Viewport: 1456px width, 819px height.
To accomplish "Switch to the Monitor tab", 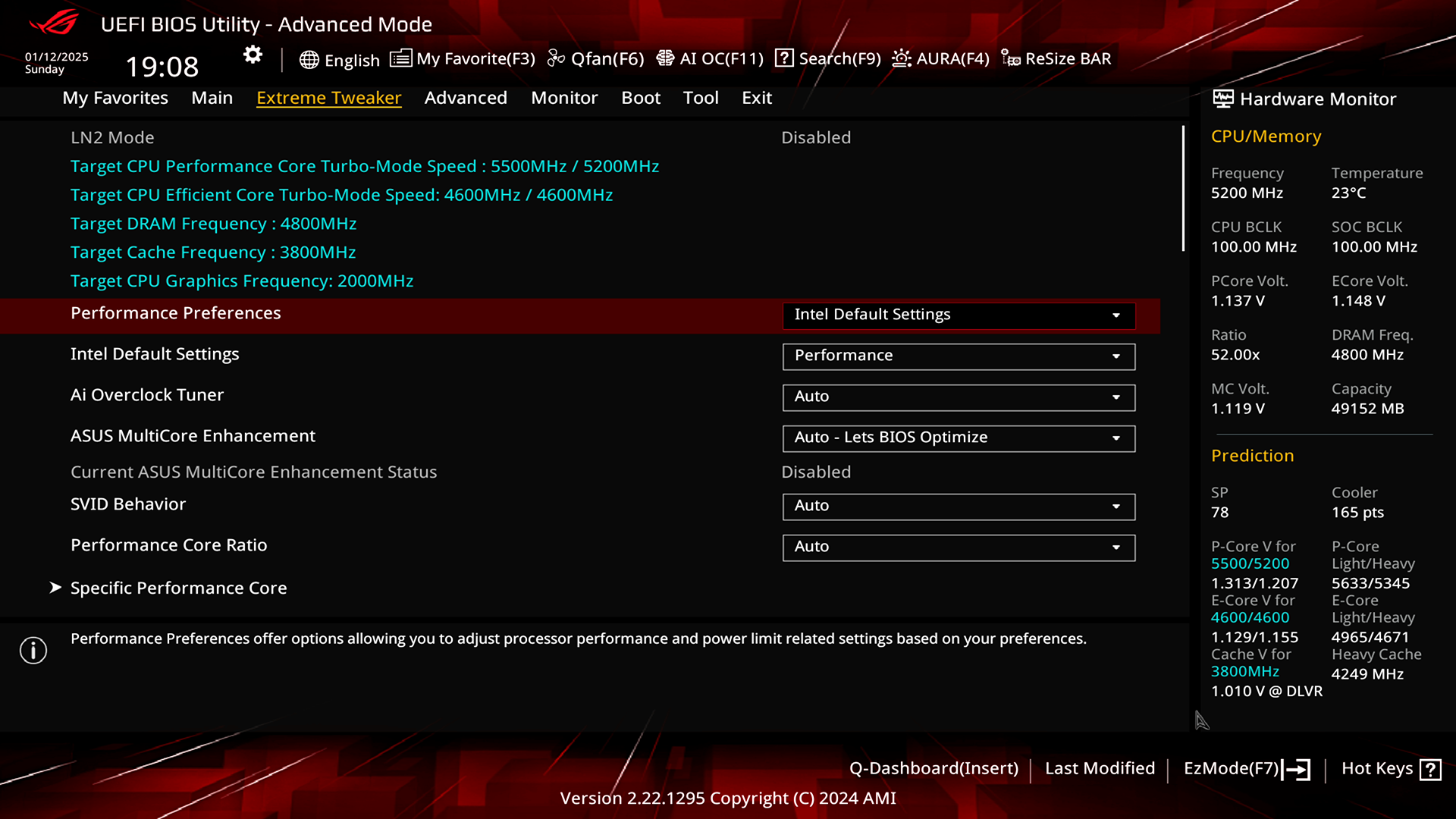I will [x=564, y=98].
